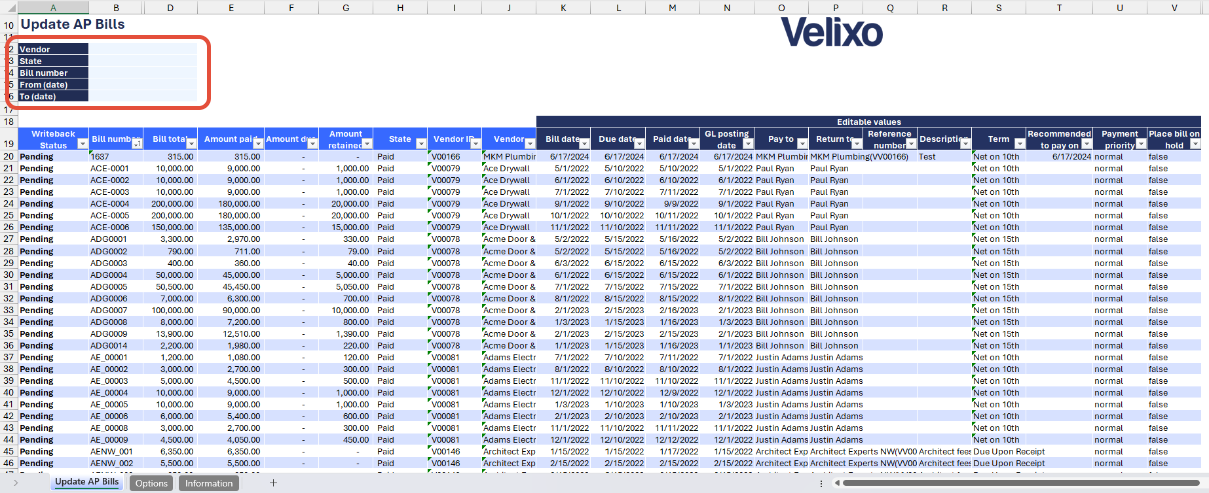Open the Recommended to pay on filter dropdown
This screenshot has width=1209, height=493.
[x=1085, y=145]
